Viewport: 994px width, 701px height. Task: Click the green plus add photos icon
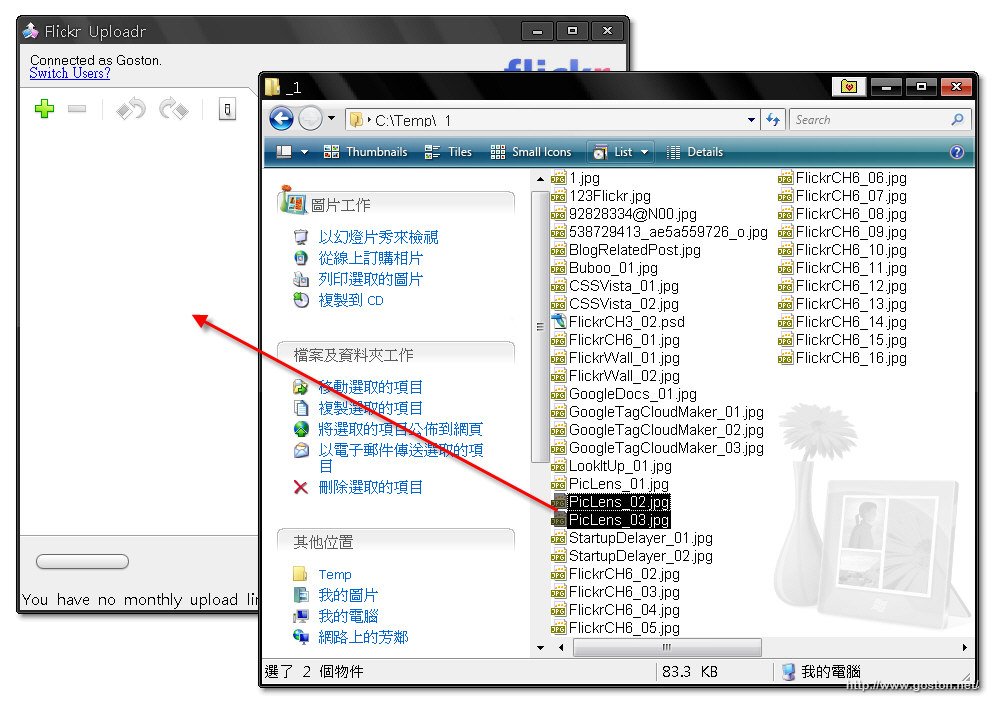coord(44,109)
